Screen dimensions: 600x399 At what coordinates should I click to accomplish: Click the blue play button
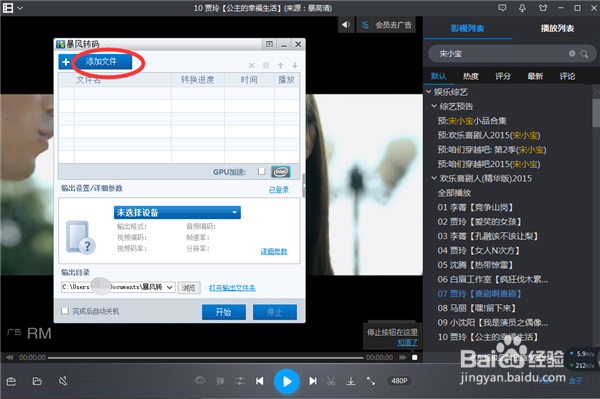point(286,381)
